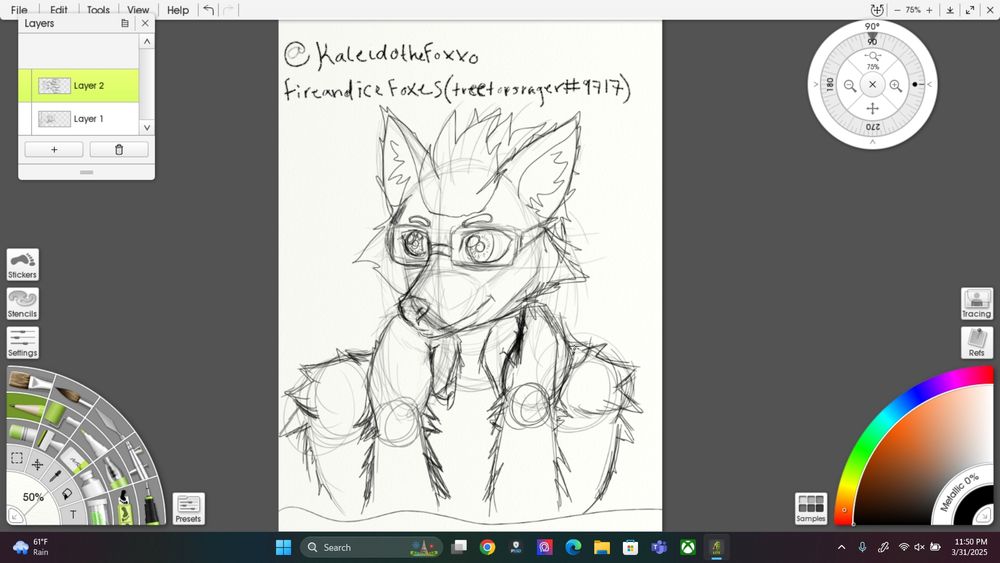Click the taskbar Search box
Screen dimensions: 1000x563
point(371,547)
